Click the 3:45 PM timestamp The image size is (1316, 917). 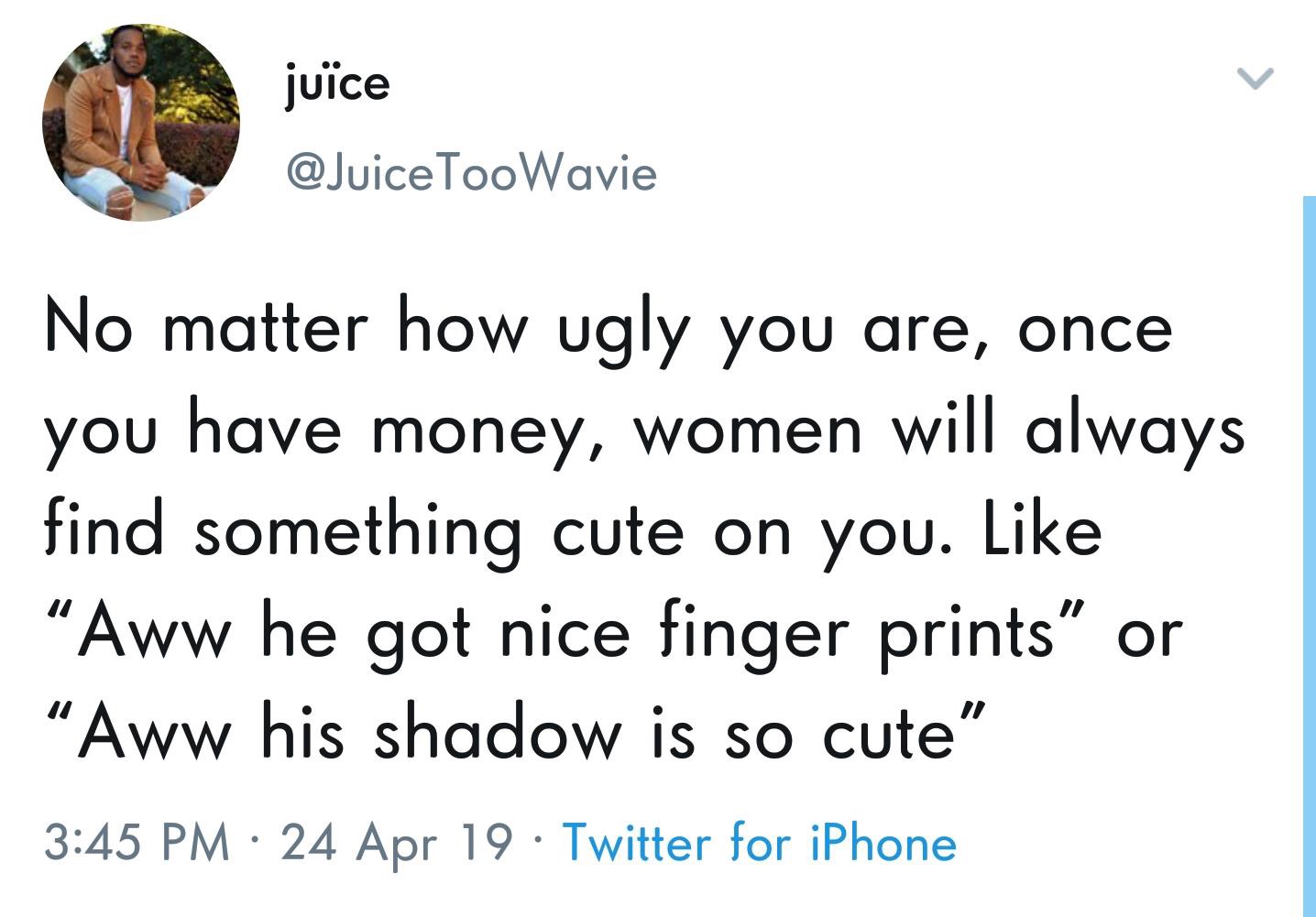tap(137, 842)
